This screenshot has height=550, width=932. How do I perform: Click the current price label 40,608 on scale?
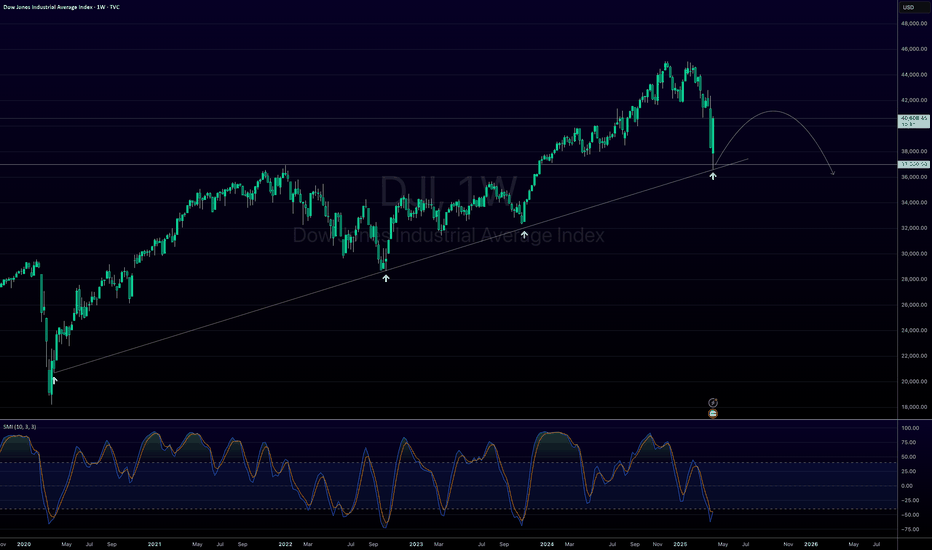[x=914, y=121]
